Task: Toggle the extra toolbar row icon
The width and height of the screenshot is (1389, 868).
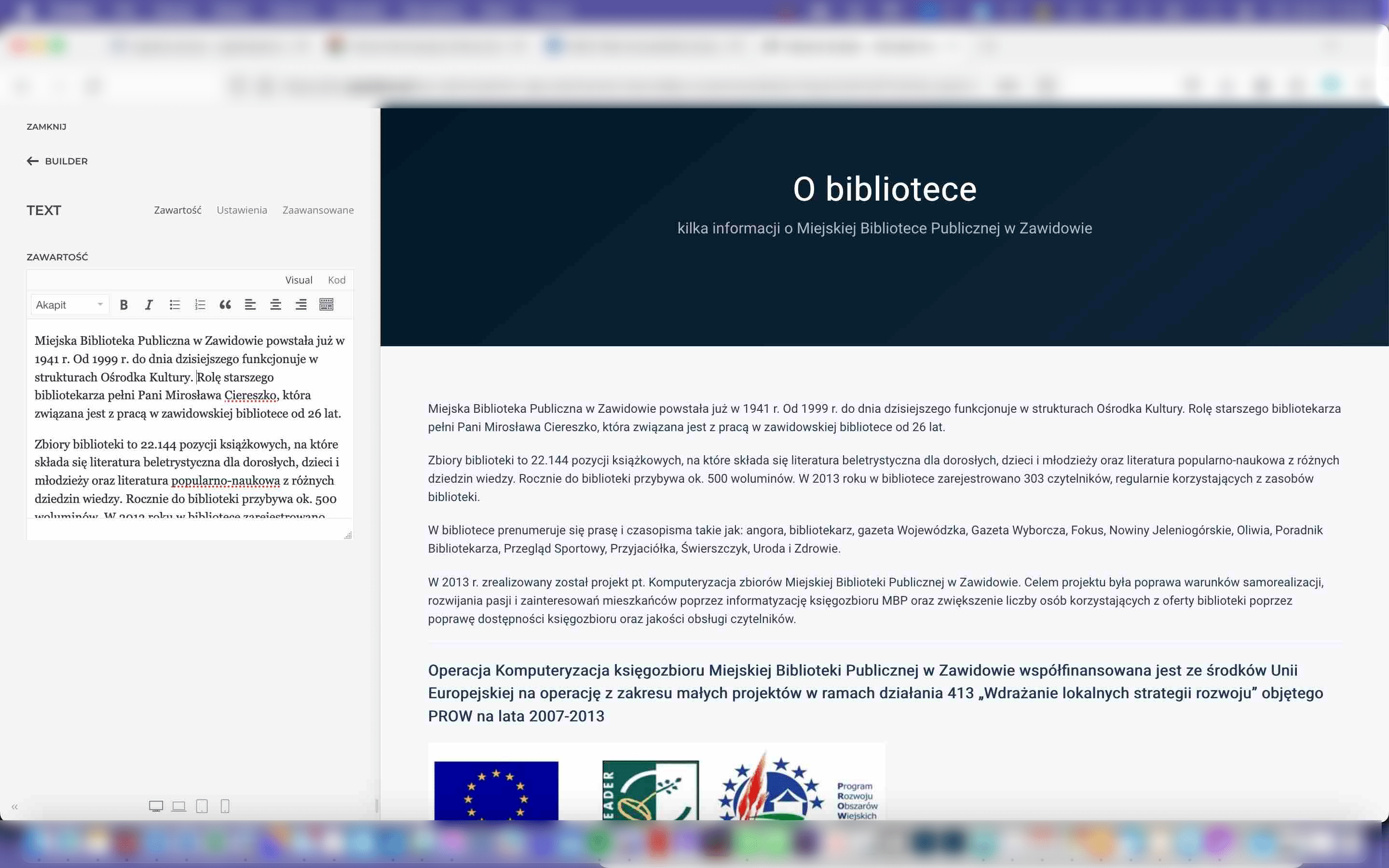Action: pyautogui.click(x=326, y=305)
